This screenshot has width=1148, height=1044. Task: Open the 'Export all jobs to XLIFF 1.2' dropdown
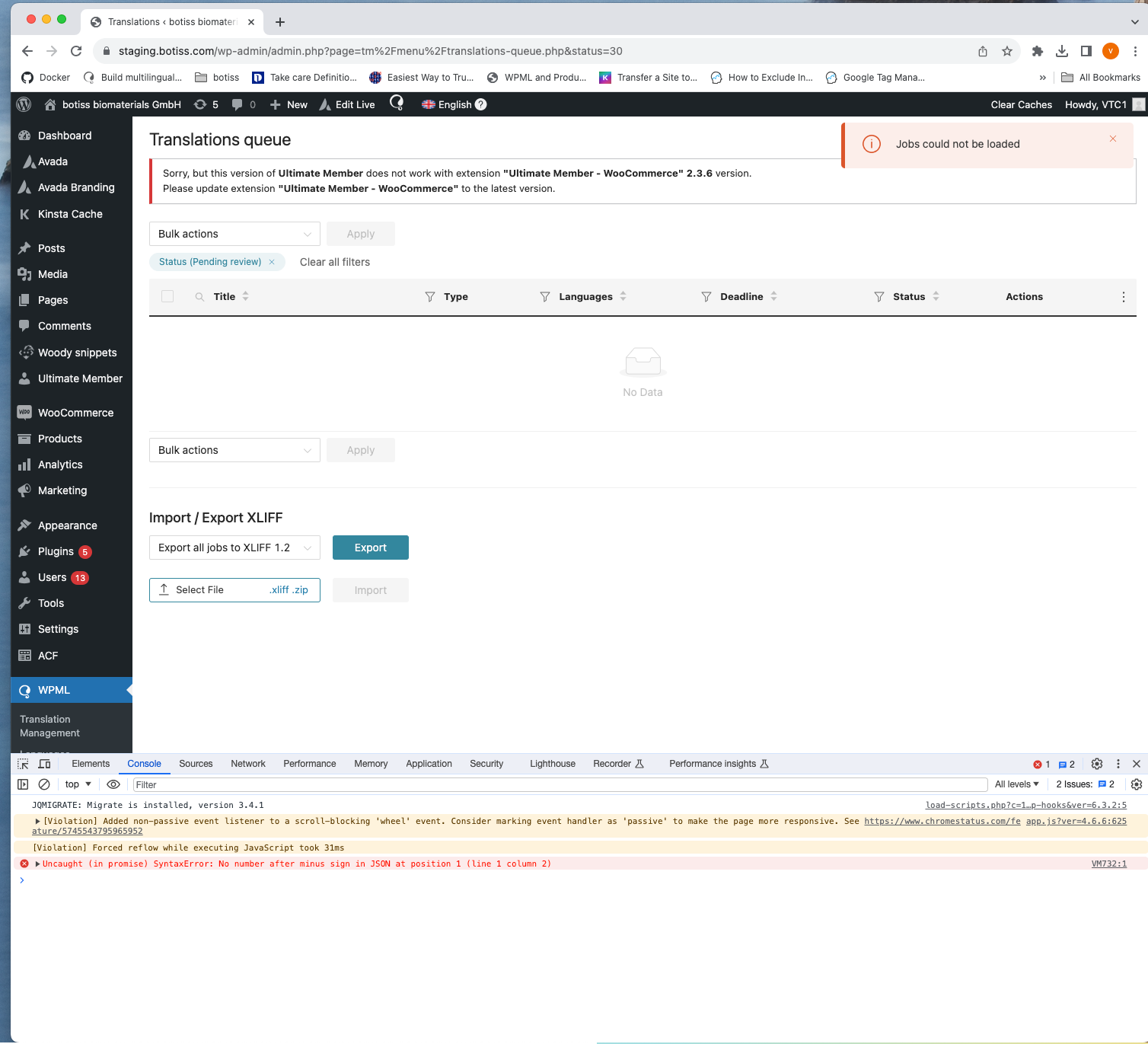click(234, 548)
